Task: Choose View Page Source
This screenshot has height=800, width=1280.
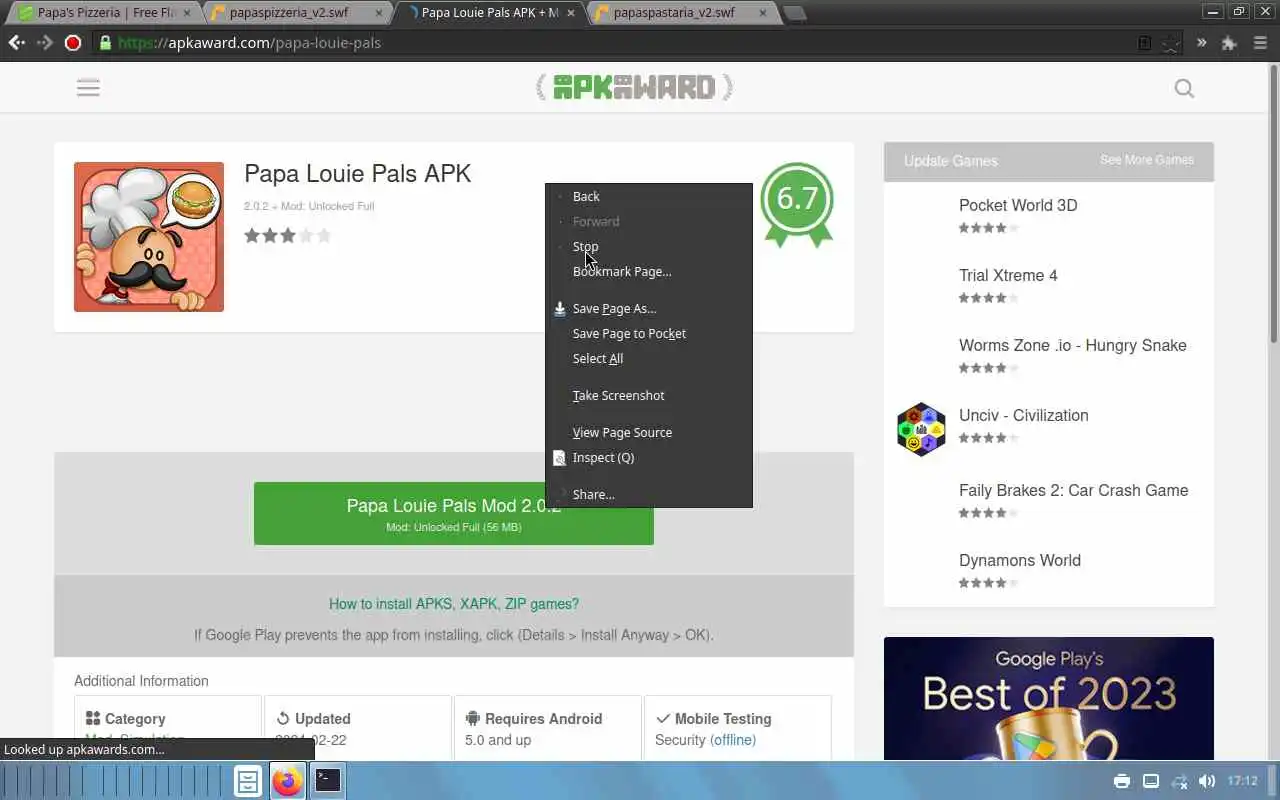Action: (x=648, y=432)
